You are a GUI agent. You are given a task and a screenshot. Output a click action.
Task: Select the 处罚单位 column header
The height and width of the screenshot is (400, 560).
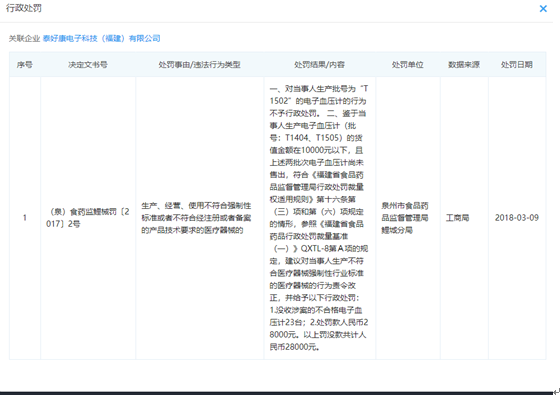point(408,65)
